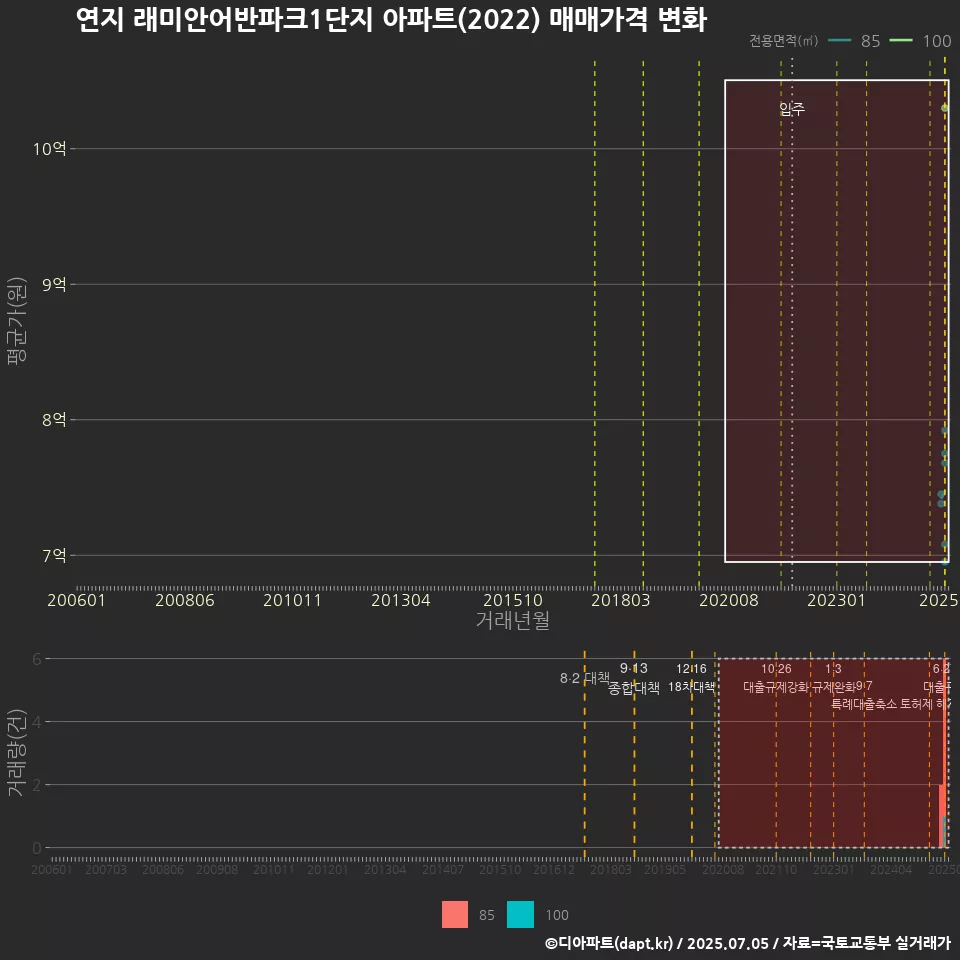Click the 8억 y-axis label

(x=54, y=420)
